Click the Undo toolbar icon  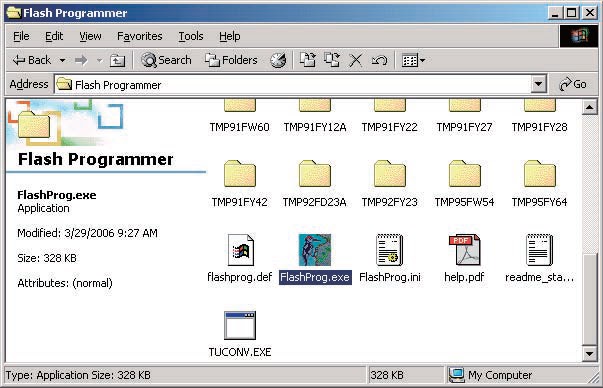click(x=379, y=60)
